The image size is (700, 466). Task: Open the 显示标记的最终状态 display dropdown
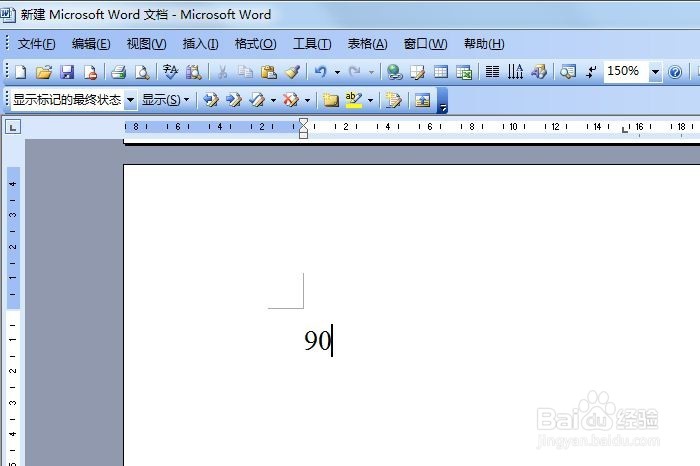pos(130,100)
